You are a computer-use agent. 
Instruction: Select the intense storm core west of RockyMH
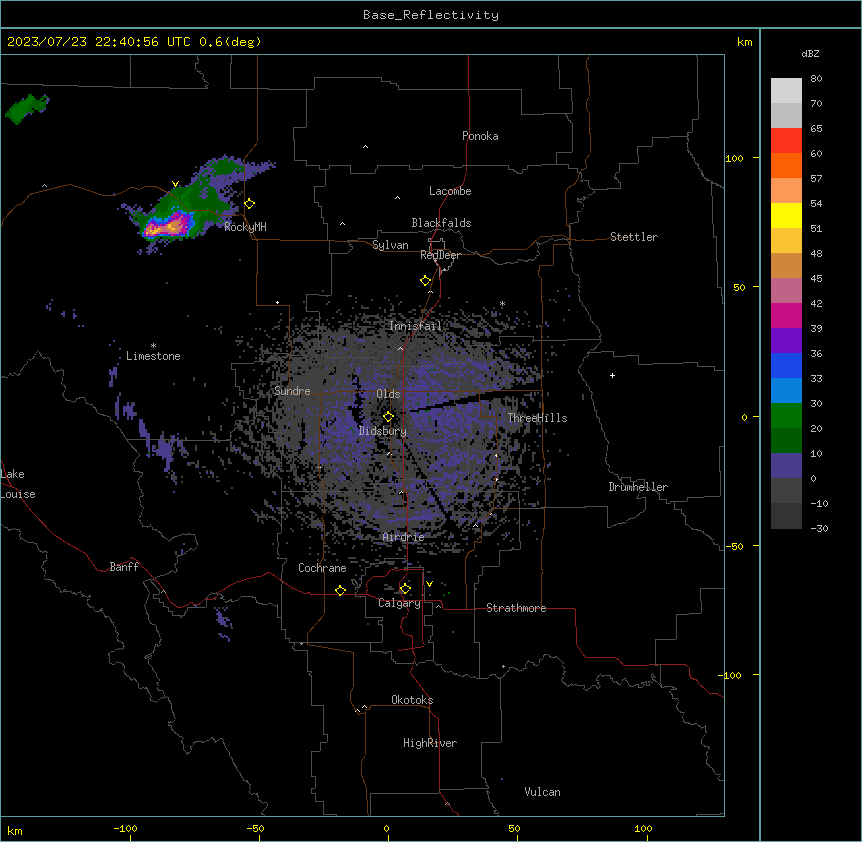tap(168, 225)
